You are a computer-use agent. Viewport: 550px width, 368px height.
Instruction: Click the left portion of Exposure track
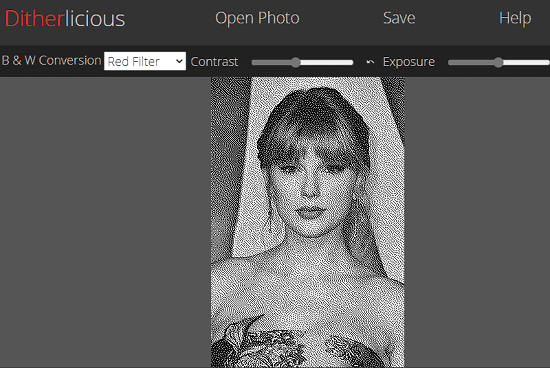coord(471,62)
